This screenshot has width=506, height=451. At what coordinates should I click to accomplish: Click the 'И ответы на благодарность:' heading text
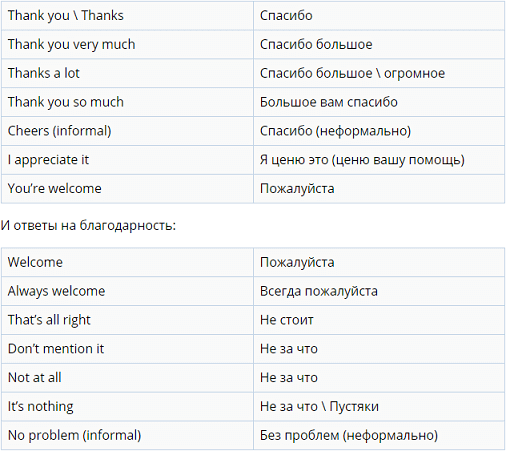click(x=88, y=226)
